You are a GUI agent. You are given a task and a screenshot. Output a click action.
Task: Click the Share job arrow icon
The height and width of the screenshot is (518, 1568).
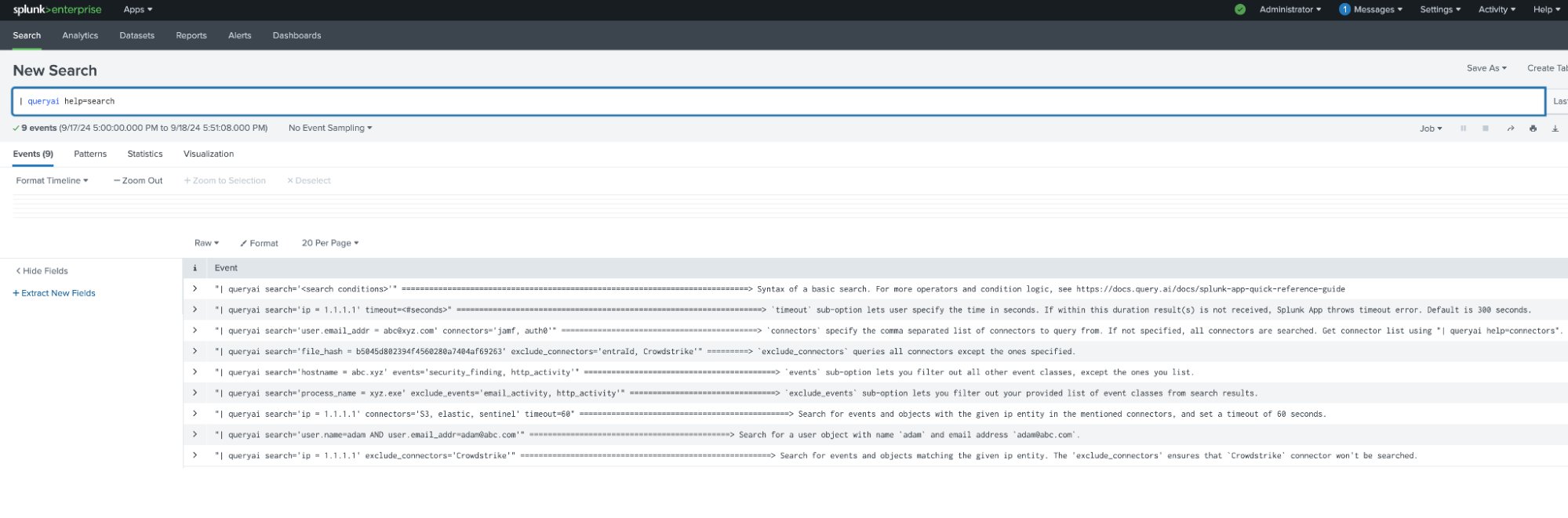(1510, 129)
